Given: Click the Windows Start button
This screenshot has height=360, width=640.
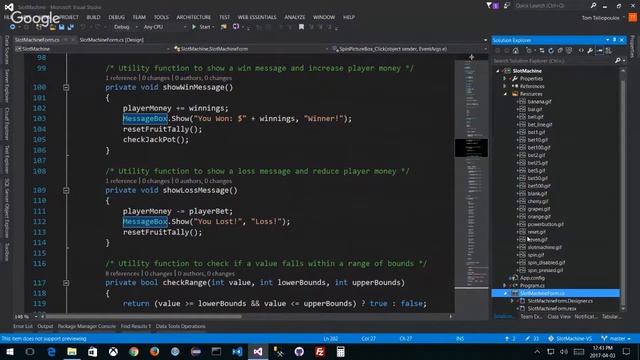Looking at the screenshot, I should click(10, 351).
